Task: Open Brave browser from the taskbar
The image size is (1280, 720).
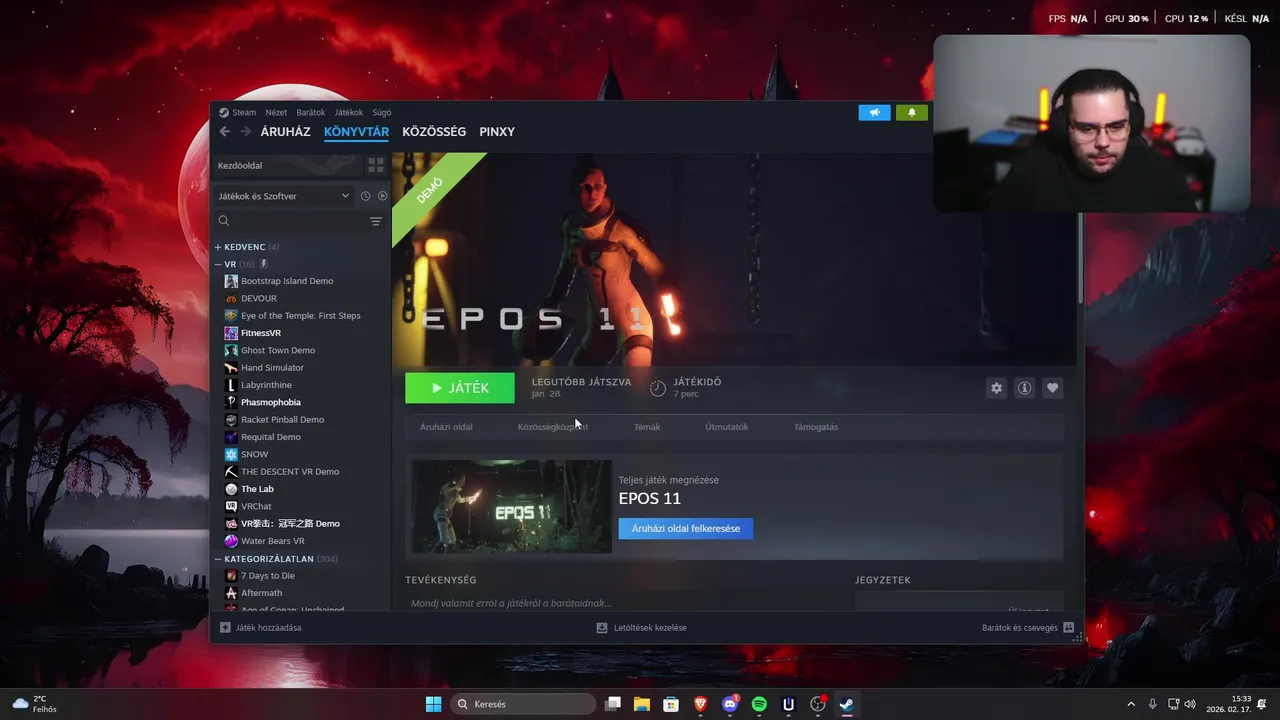Action: click(701, 704)
